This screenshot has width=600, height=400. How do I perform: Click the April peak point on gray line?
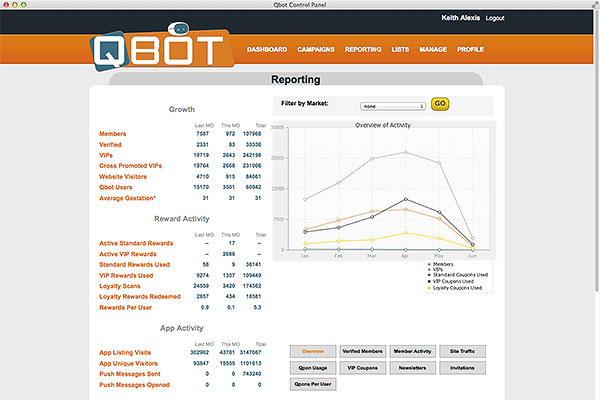[406, 152]
